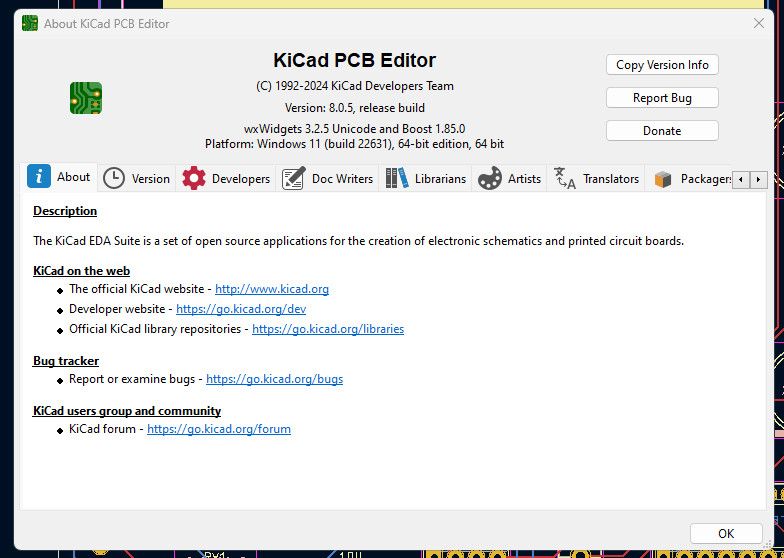
Task: Open the About tab
Action: (61, 176)
